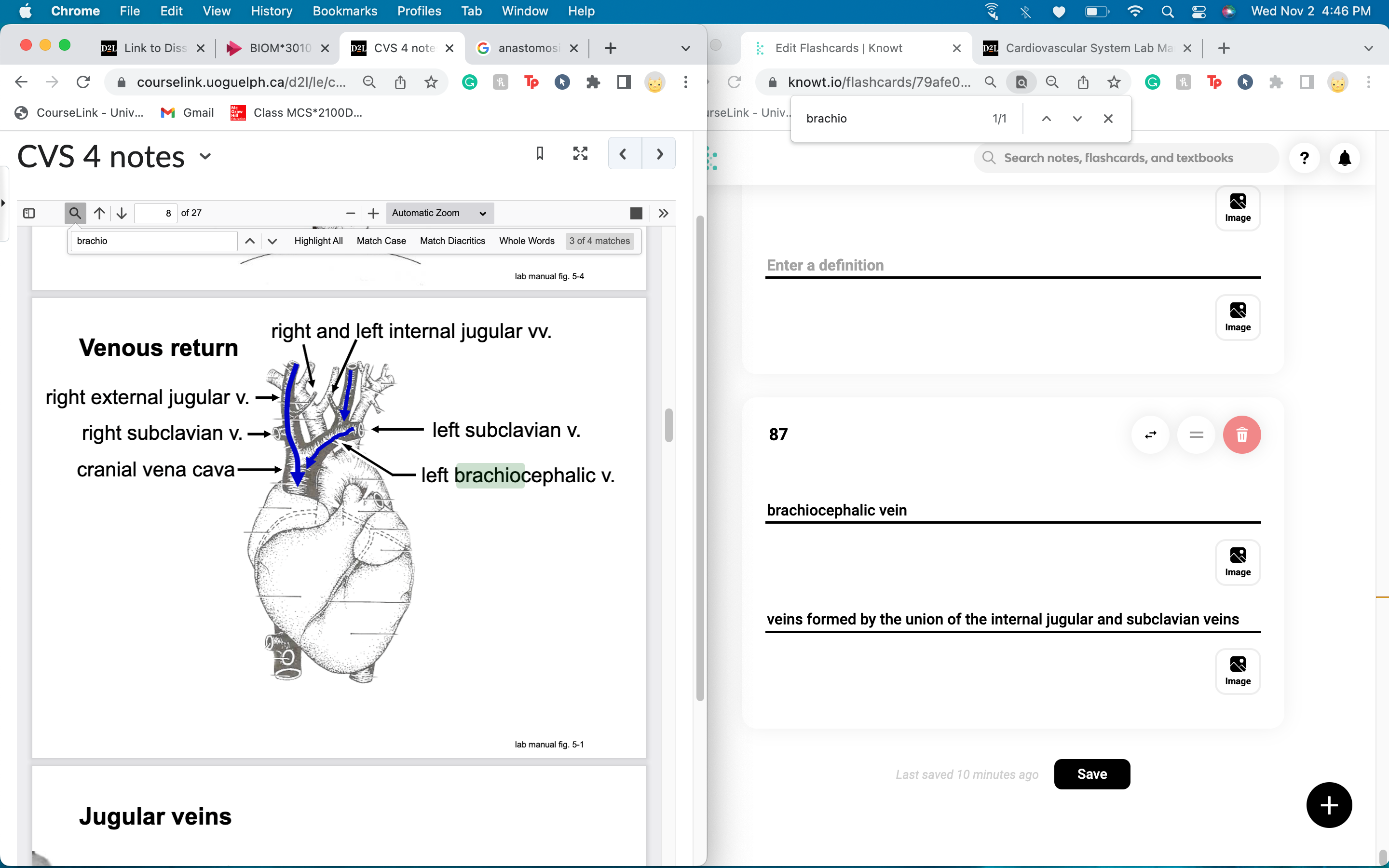This screenshot has width=1389, height=868.
Task: Save the flashcard set
Action: [1092, 774]
